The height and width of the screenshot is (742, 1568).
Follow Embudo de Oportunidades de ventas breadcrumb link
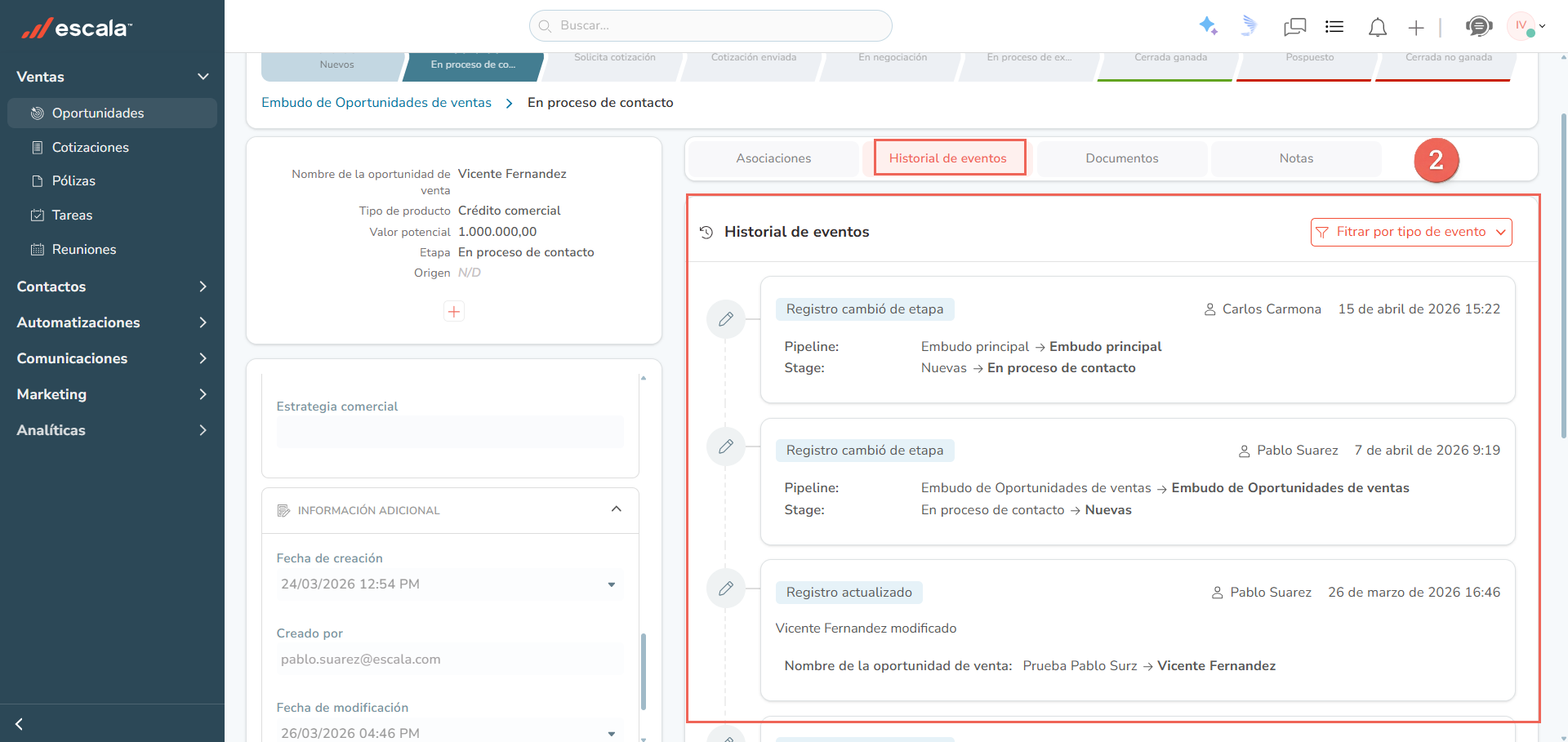click(376, 103)
